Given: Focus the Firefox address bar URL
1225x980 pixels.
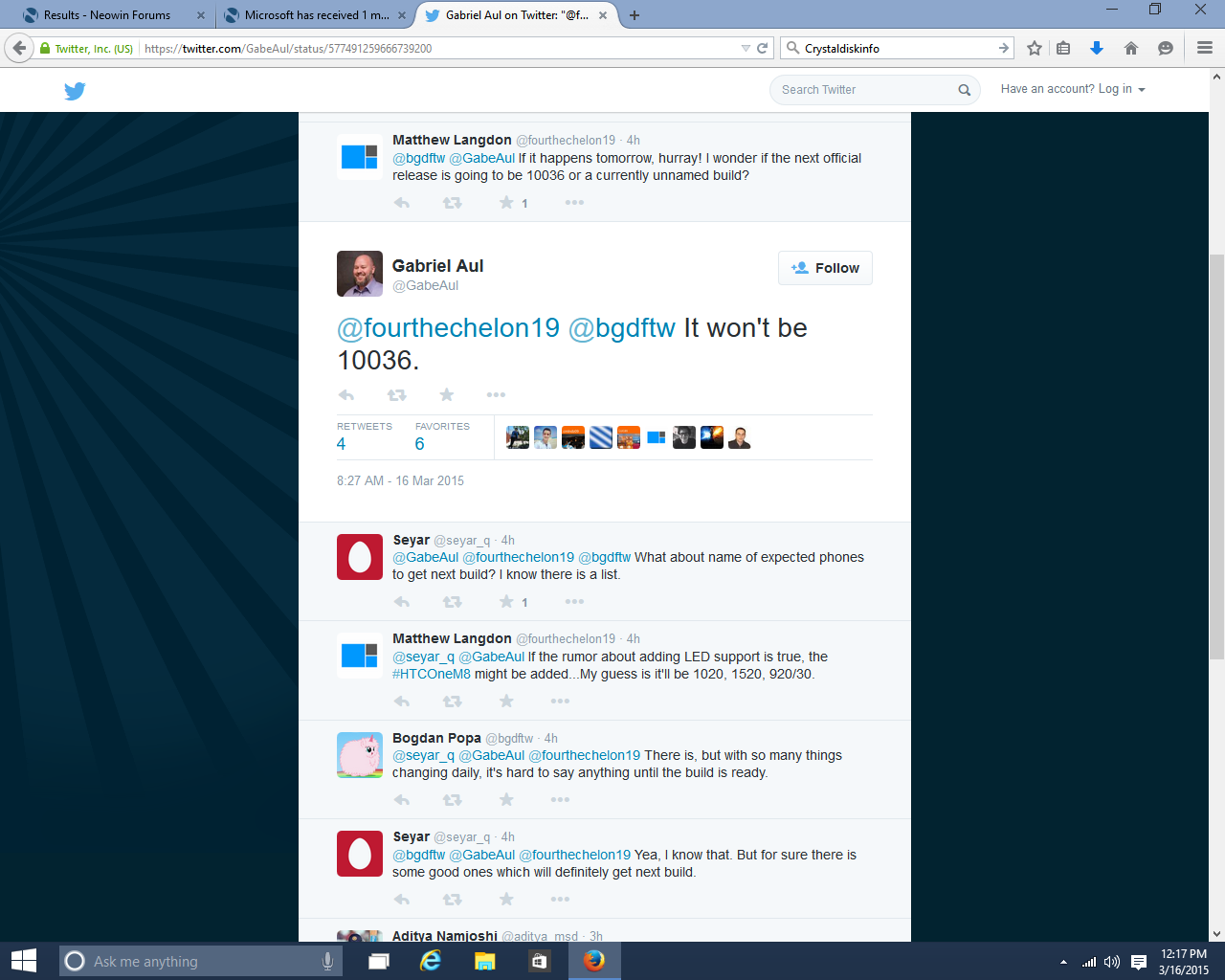Looking at the screenshot, I should [x=440, y=48].
